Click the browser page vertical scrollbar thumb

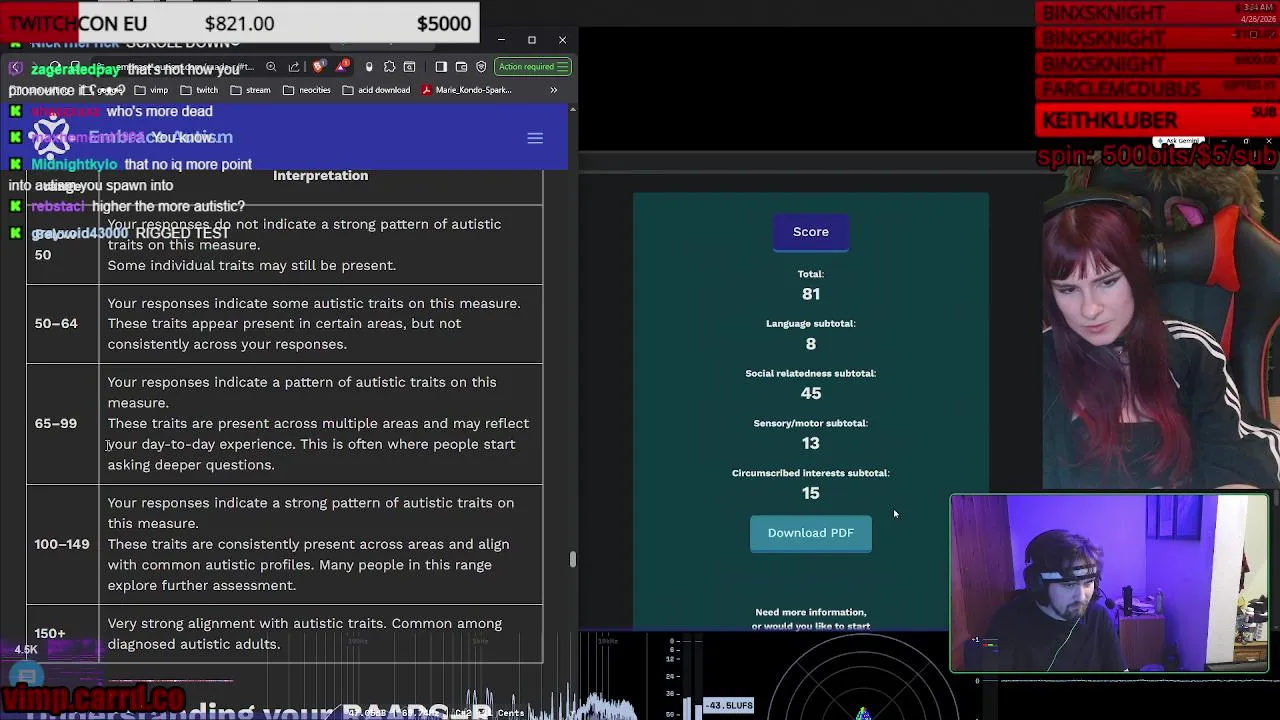click(x=573, y=559)
